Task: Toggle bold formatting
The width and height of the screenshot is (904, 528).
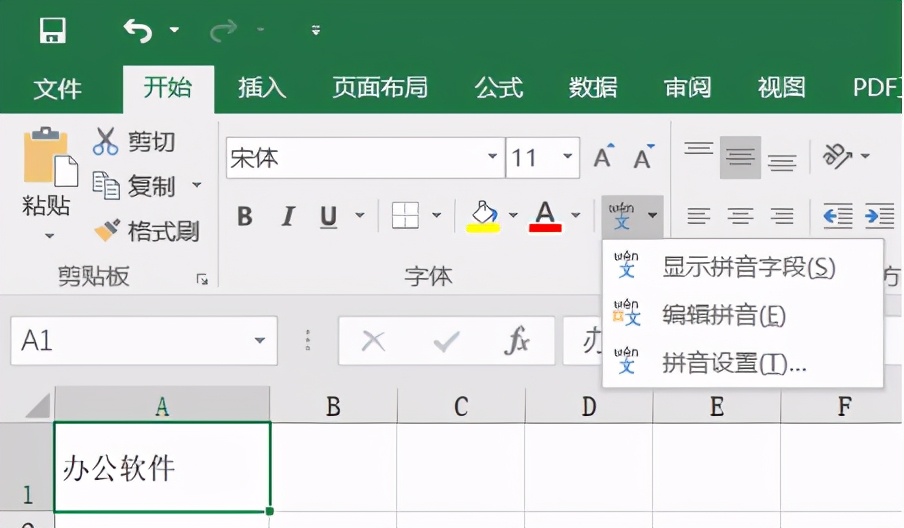Action: tap(245, 216)
